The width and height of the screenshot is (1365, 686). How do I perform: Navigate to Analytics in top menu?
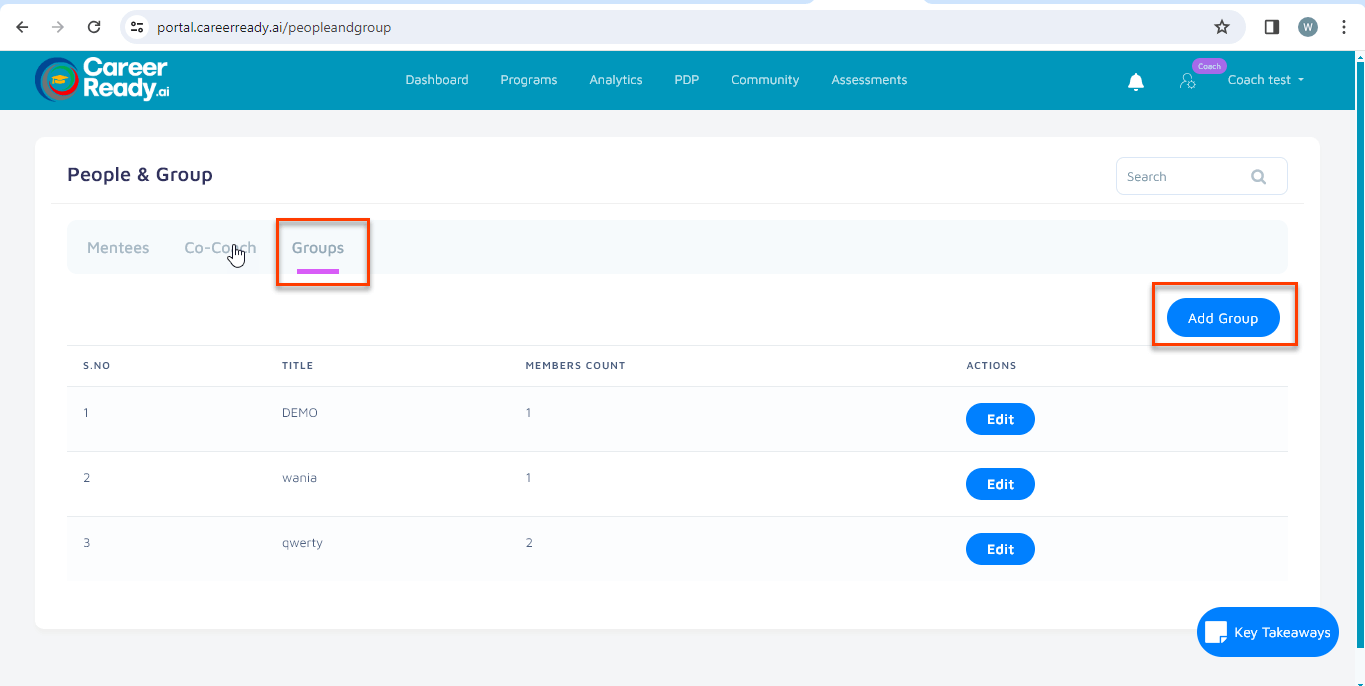pos(615,80)
